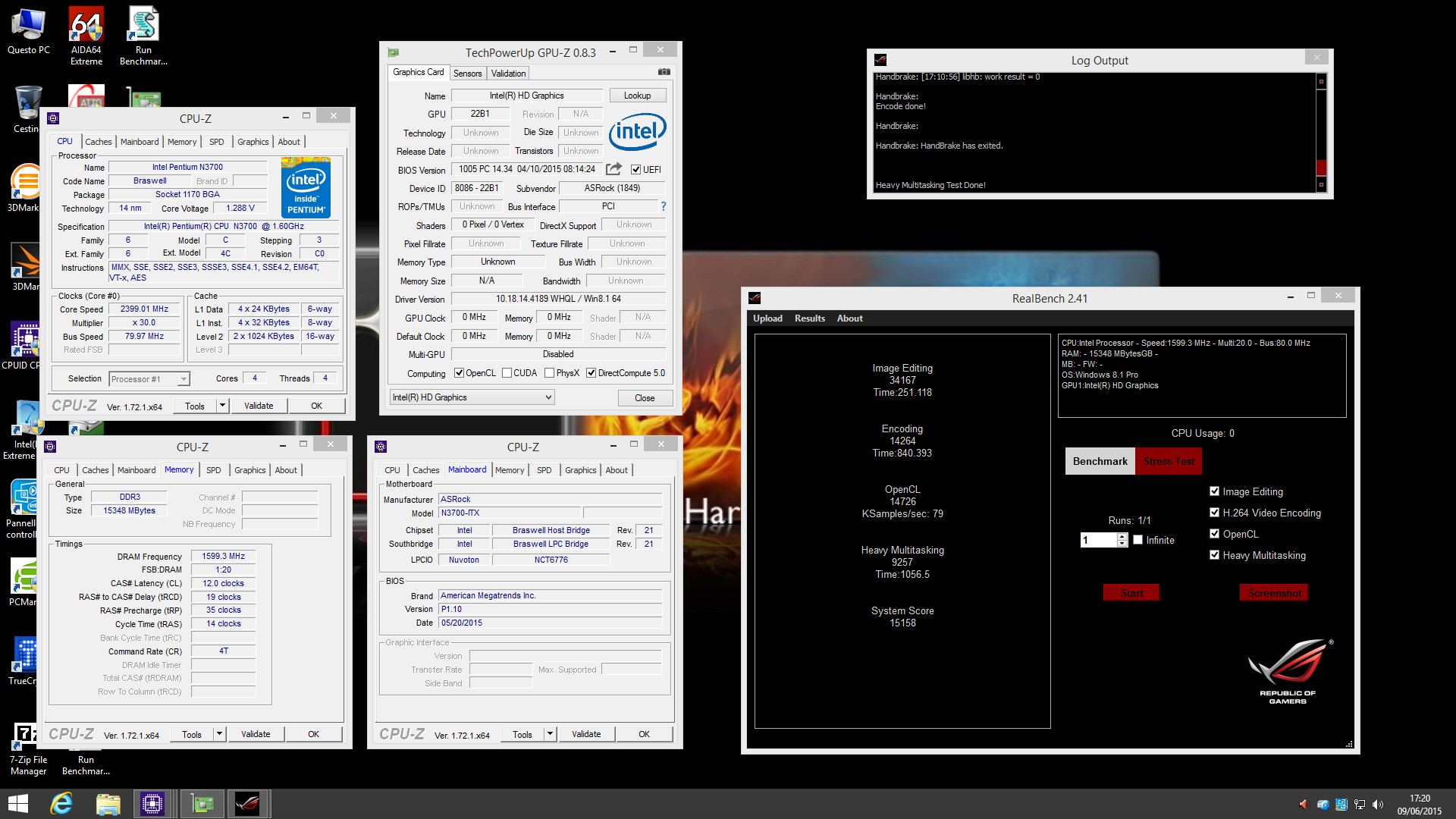Viewport: 1456px width, 819px height.
Task: Open the Cestino recycle bin icon
Action: pos(27,108)
